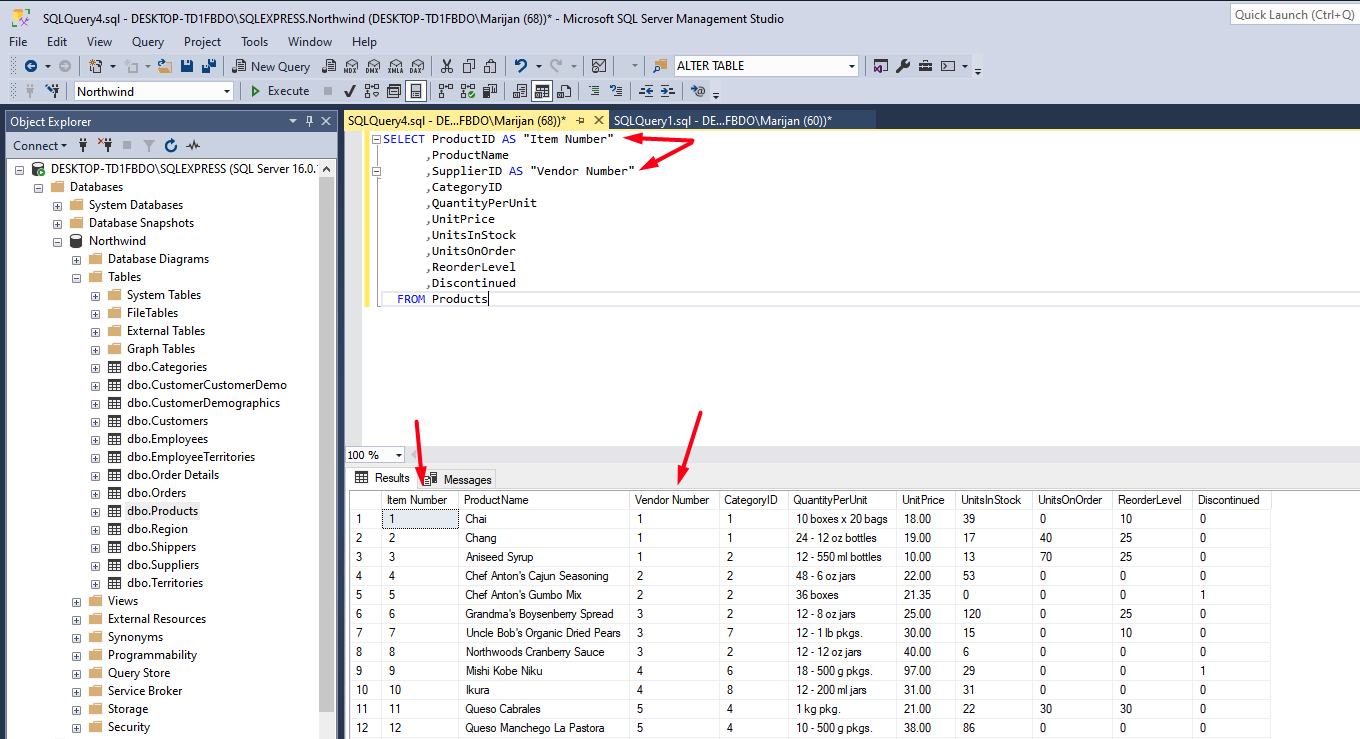Click the Disconnect icon in Object Explorer
This screenshot has height=739, width=1360.
click(x=104, y=145)
